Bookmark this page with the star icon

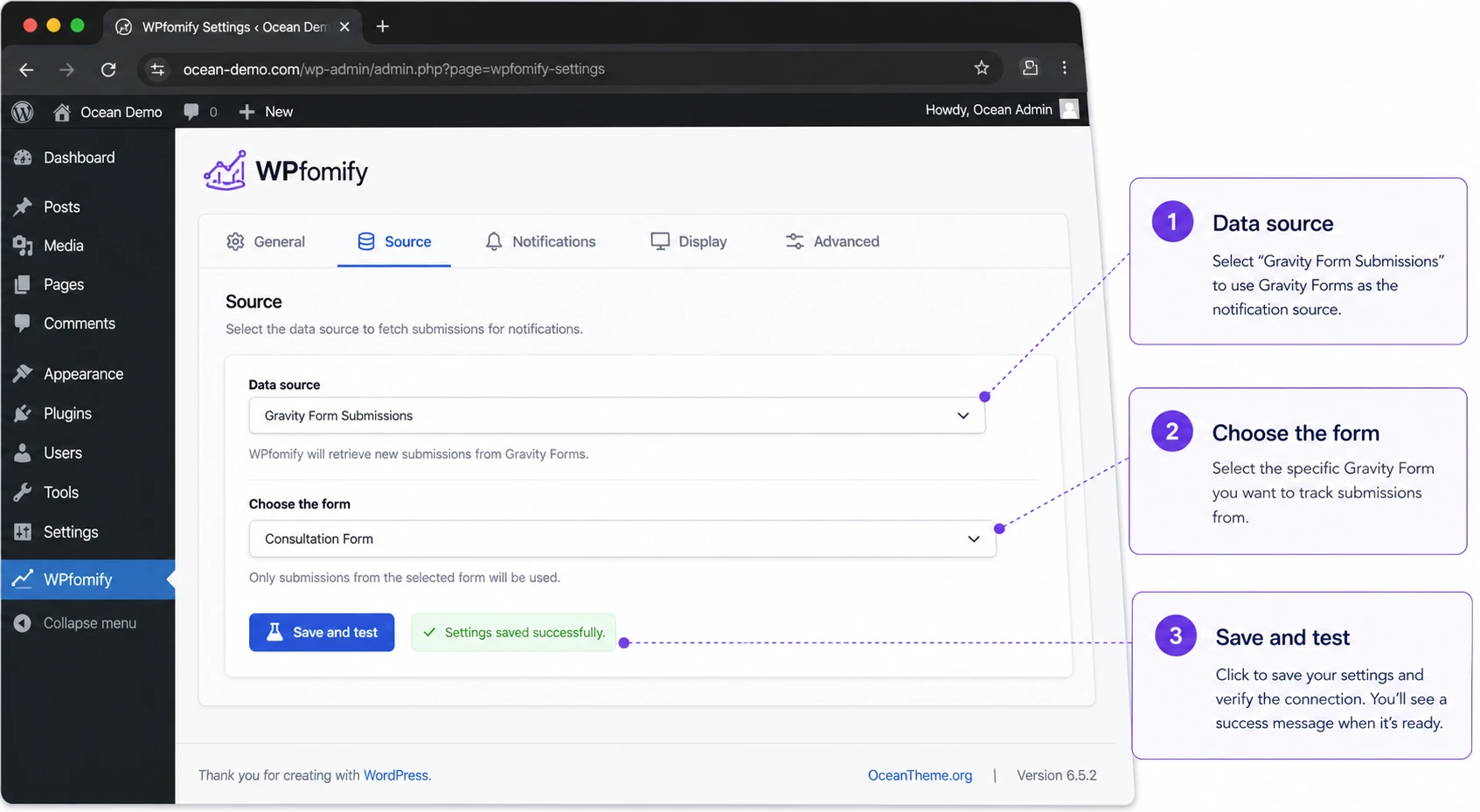click(982, 68)
